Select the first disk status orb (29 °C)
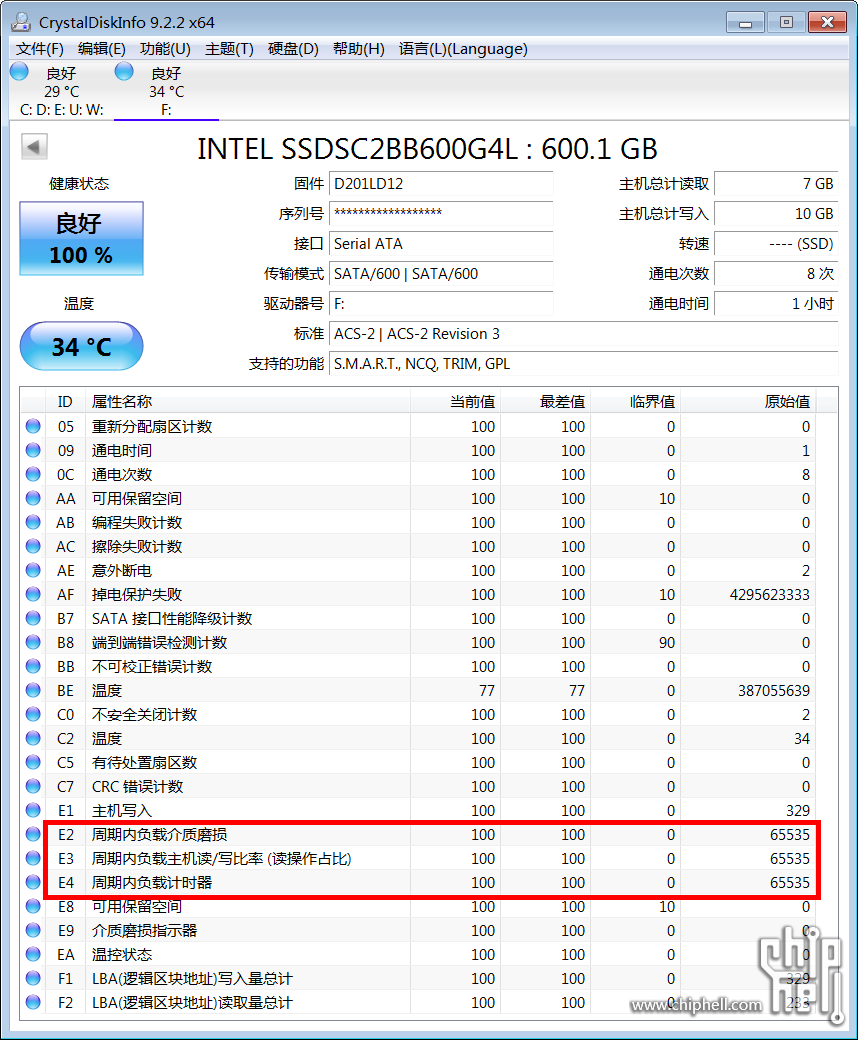Viewport: 858px width, 1040px height. (x=19, y=72)
